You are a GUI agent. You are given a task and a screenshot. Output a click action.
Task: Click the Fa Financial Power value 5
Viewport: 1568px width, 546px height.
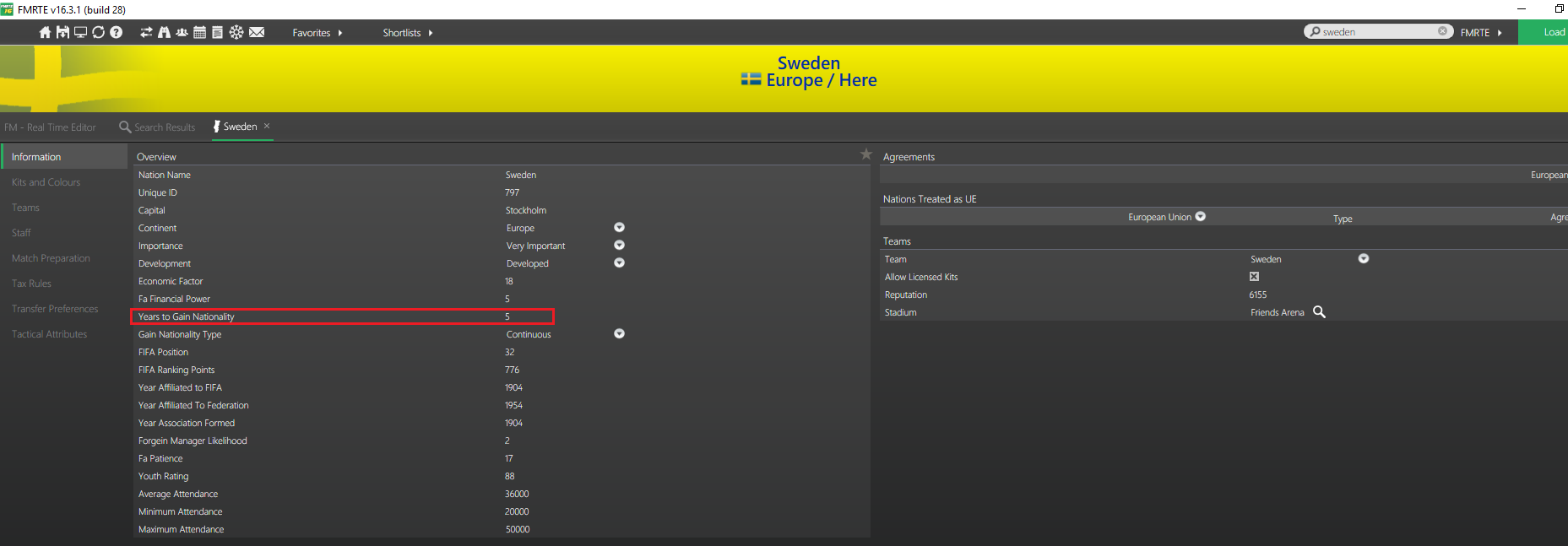click(x=507, y=299)
